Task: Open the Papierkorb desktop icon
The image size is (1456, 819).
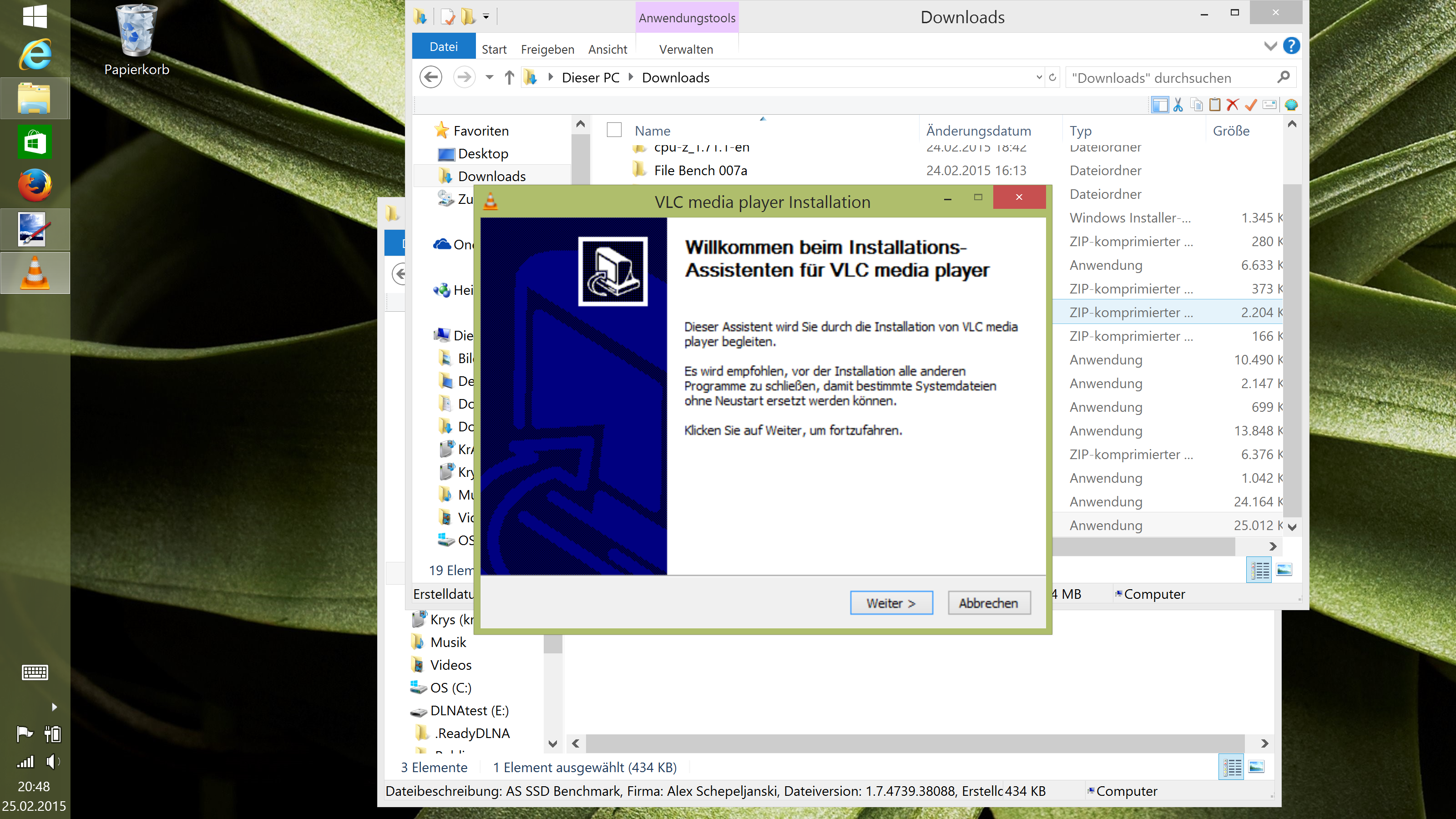Action: point(136,40)
